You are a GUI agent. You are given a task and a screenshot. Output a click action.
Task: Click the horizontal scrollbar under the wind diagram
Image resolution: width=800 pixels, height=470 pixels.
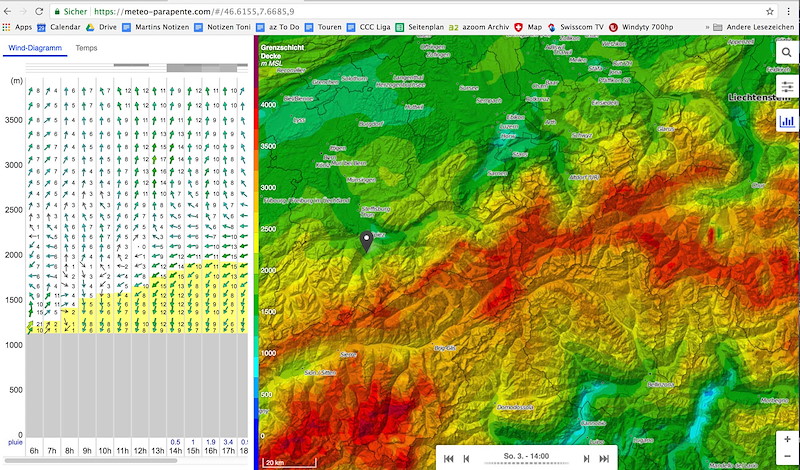coord(90,461)
